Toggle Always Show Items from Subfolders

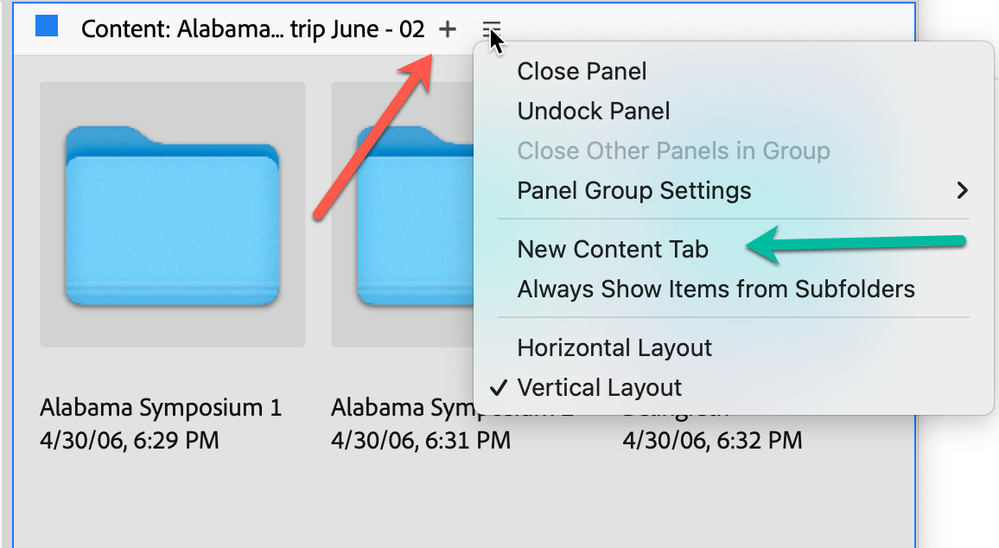click(715, 289)
